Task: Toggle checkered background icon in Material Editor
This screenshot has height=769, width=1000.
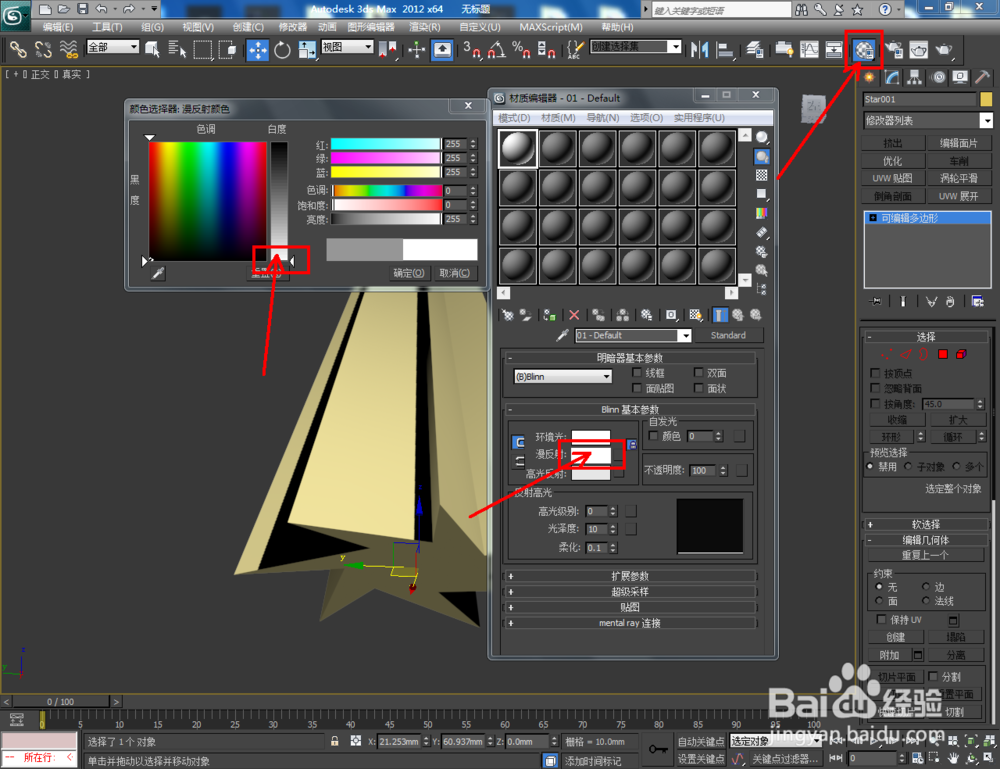Action: pyautogui.click(x=761, y=175)
